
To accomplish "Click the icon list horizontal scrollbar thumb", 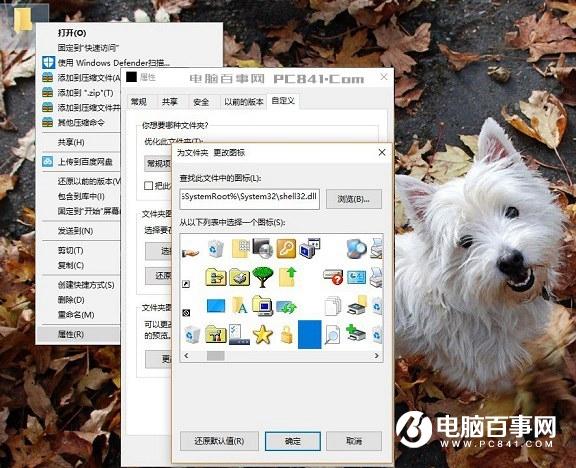I will click(216, 356).
